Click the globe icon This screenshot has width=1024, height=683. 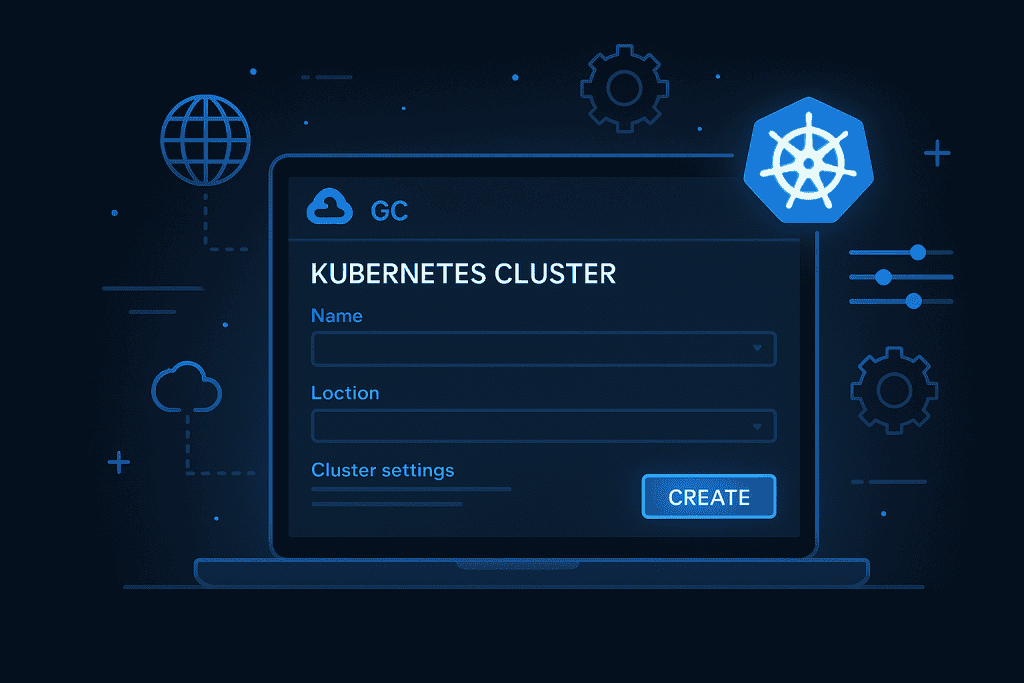[x=206, y=140]
